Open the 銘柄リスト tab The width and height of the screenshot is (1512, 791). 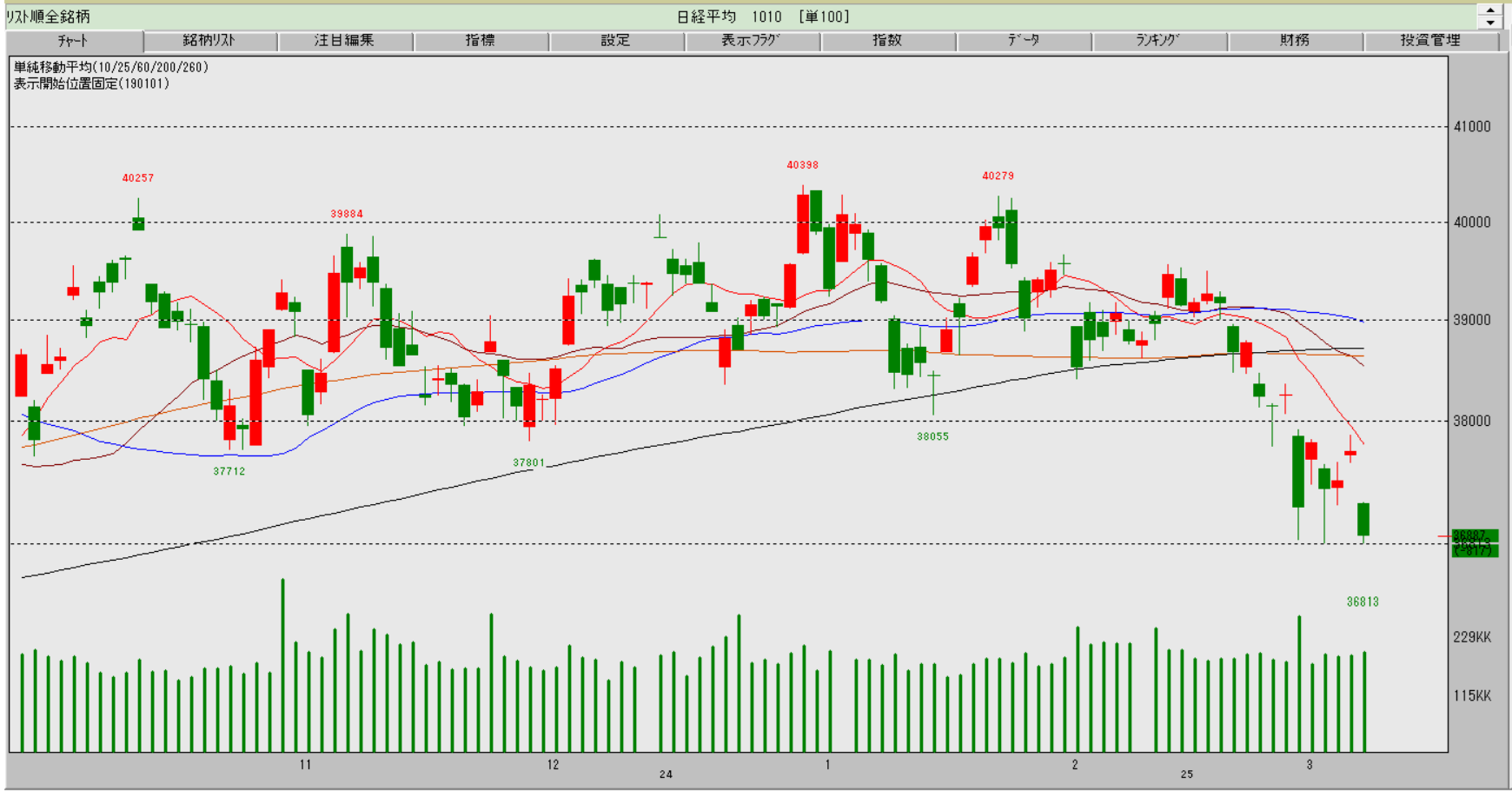pyautogui.click(x=210, y=41)
